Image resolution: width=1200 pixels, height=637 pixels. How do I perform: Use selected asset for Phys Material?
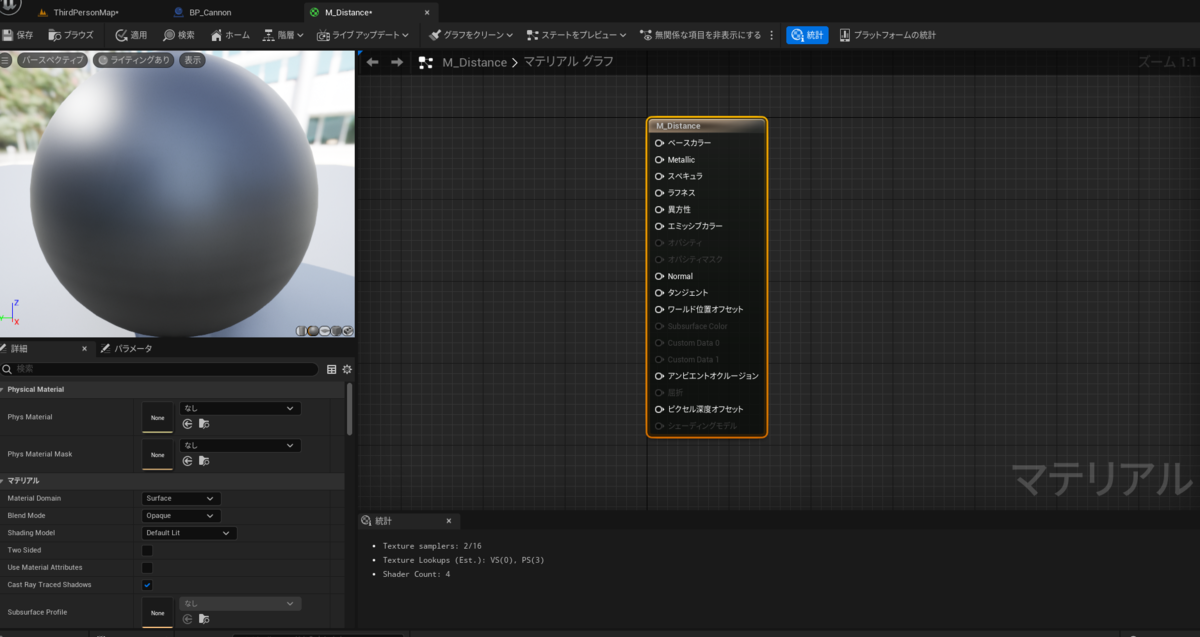click(187, 424)
